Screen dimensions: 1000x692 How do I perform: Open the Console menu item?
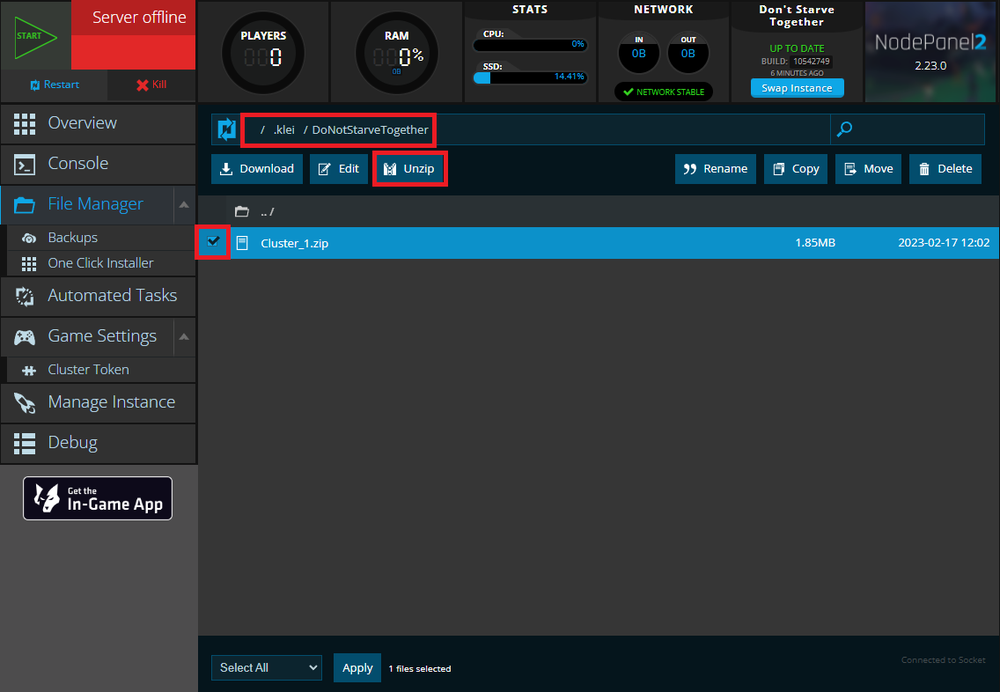click(x=78, y=163)
